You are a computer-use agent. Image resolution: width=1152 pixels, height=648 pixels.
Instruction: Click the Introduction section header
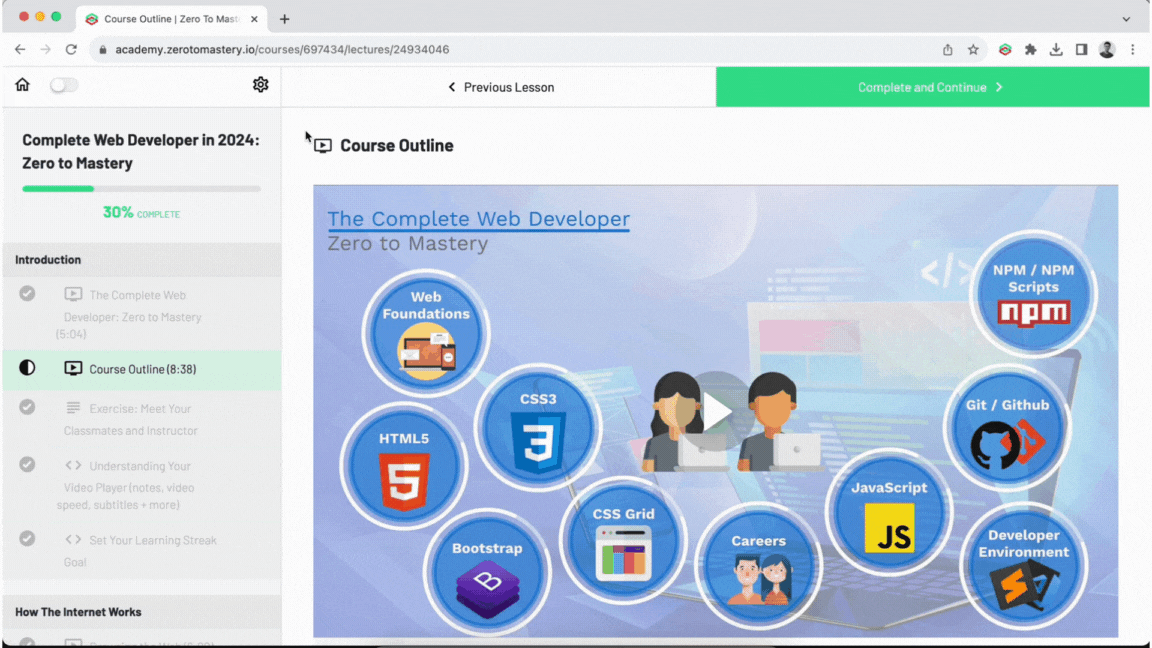142,259
